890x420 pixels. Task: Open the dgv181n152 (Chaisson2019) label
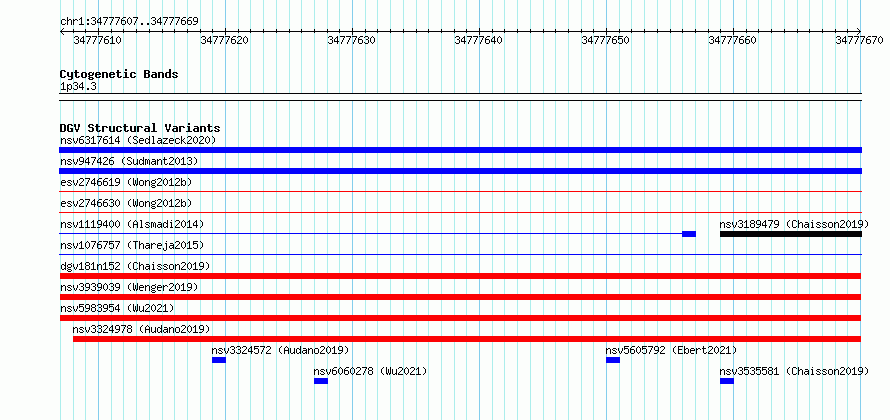click(x=135, y=266)
